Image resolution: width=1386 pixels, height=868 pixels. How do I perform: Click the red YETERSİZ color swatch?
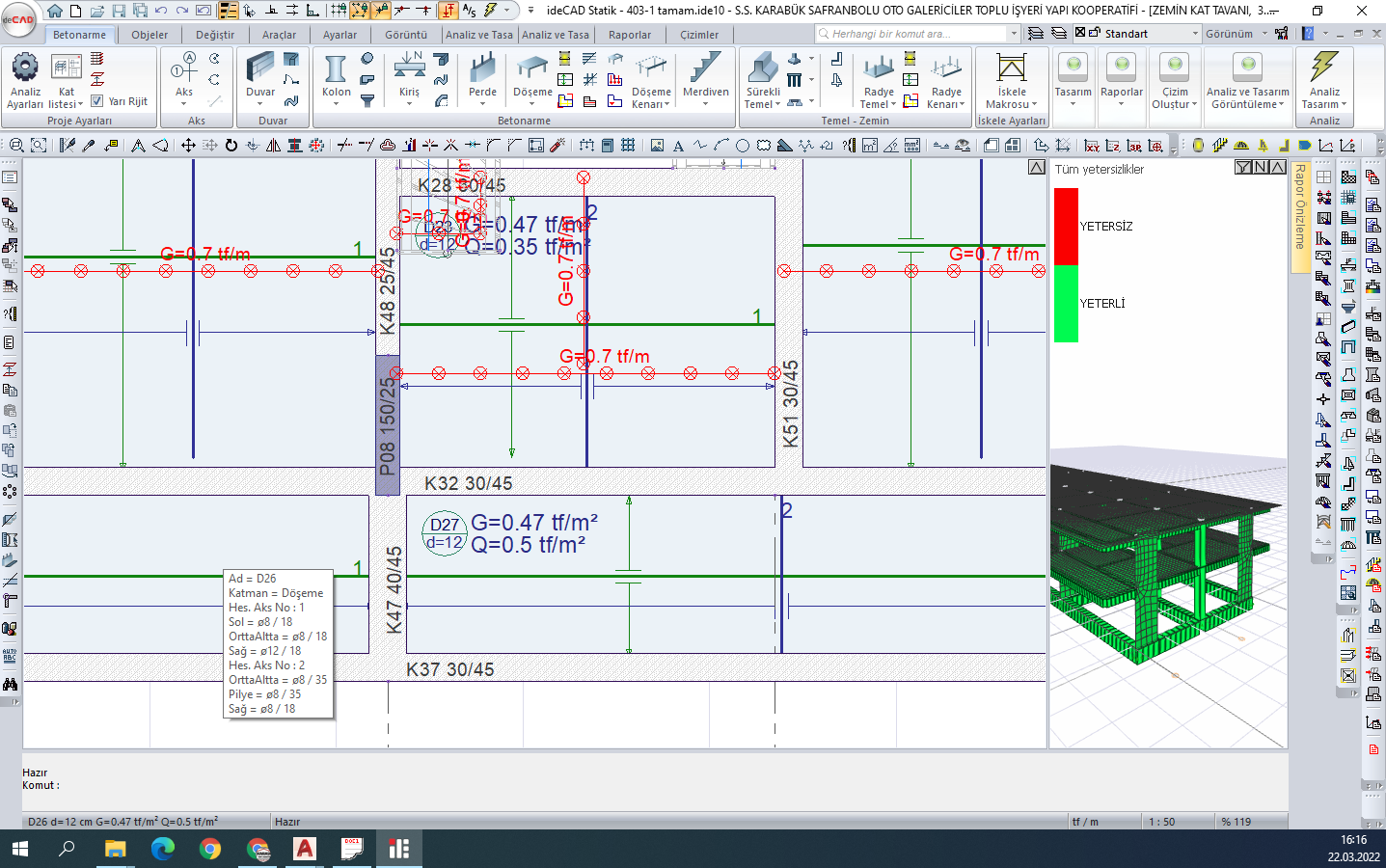1066,227
